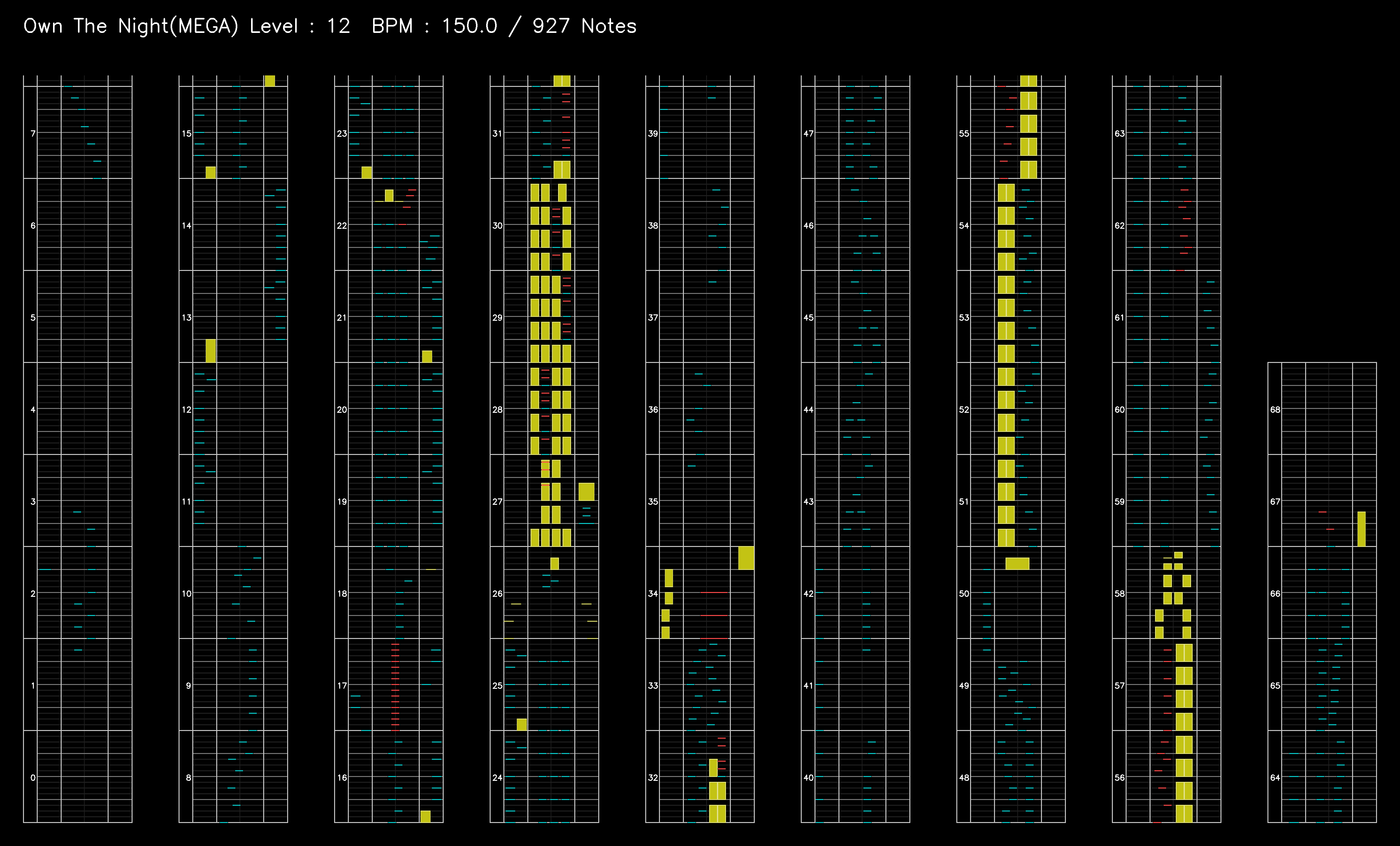
Task: Click the 'BPM : 150.0' value
Action: pos(435,26)
